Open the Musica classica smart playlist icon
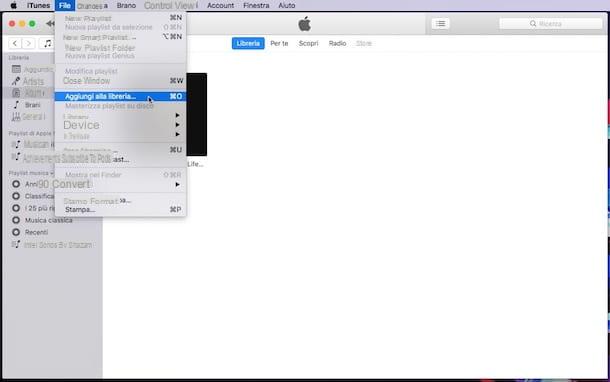Viewport: 610px width, 382px height. (x=16, y=220)
